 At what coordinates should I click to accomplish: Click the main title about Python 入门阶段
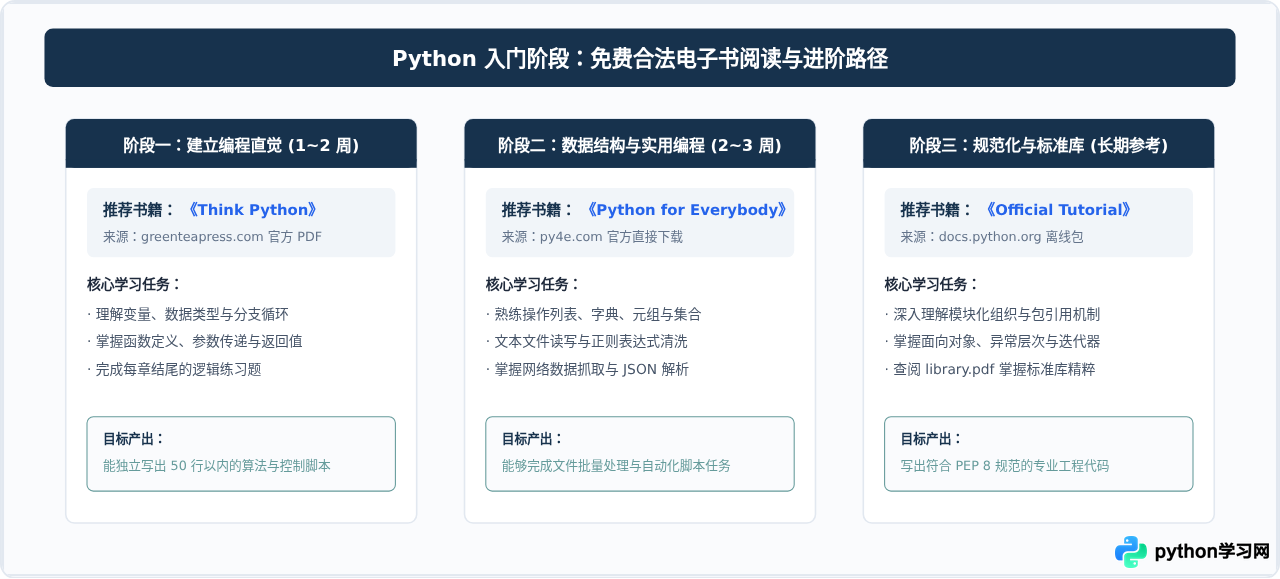[x=640, y=59]
